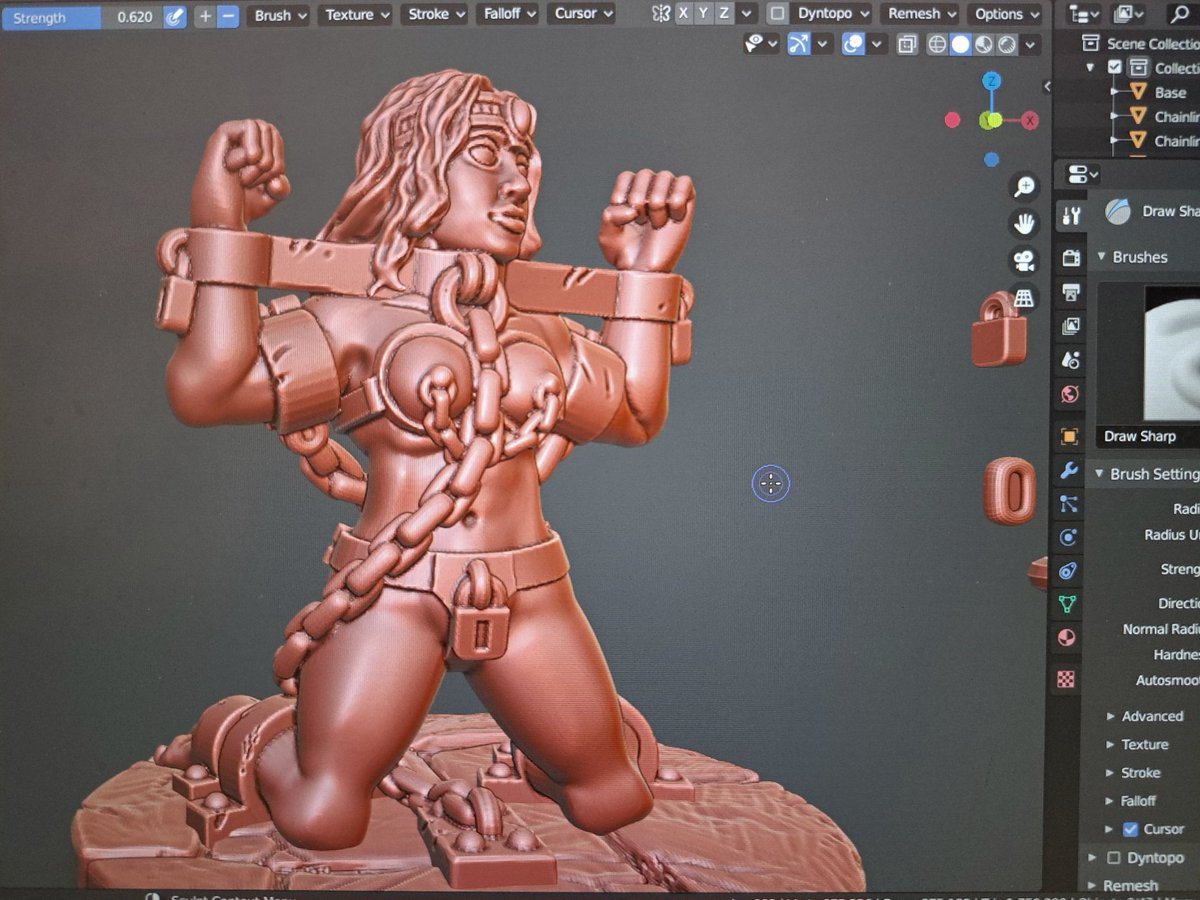Click the symmetry butterfly icon
Image resolution: width=1200 pixels, height=900 pixels.
pos(659,14)
